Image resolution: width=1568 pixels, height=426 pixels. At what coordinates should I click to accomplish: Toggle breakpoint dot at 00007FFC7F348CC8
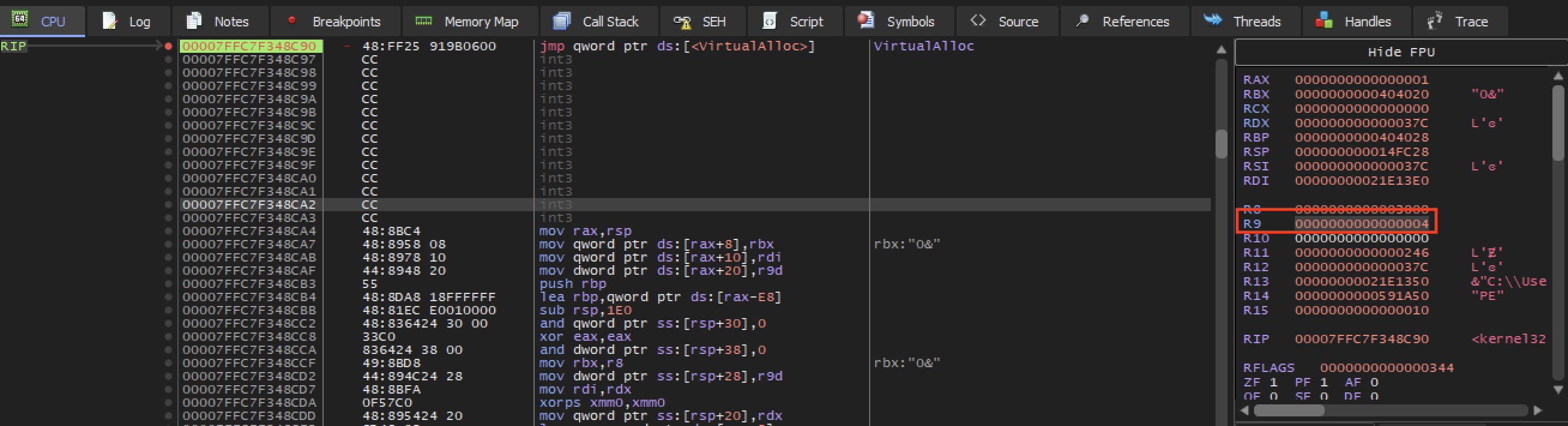(x=168, y=337)
